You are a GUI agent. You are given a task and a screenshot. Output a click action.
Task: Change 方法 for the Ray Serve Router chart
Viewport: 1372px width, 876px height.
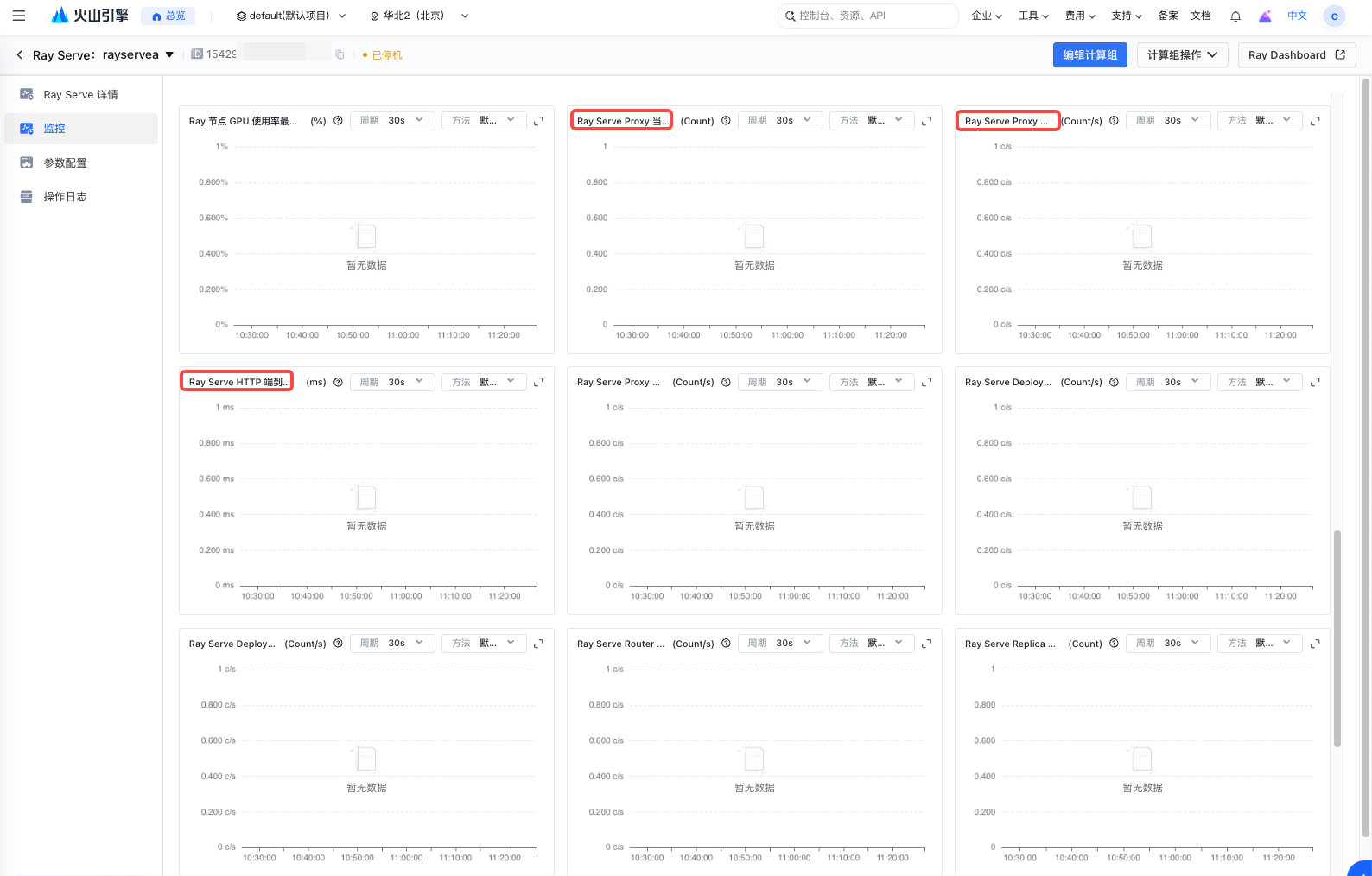tap(872, 643)
